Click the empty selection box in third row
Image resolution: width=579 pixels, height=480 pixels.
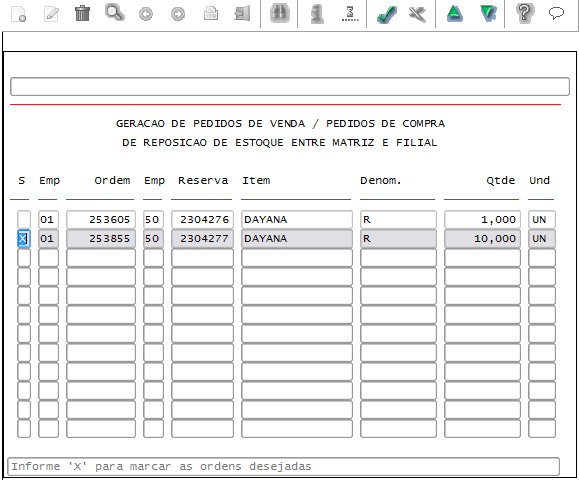click(x=24, y=258)
